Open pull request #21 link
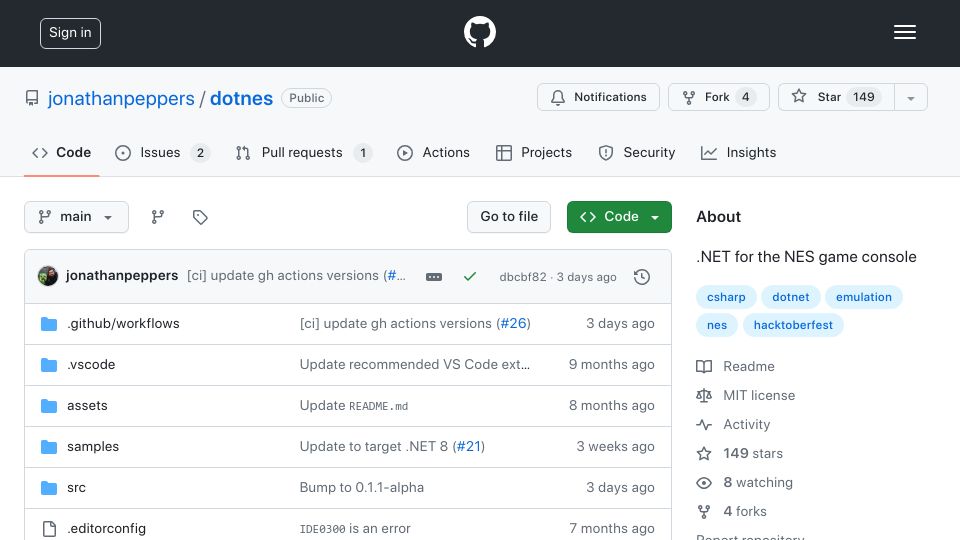This screenshot has height=540, width=960. (x=469, y=446)
